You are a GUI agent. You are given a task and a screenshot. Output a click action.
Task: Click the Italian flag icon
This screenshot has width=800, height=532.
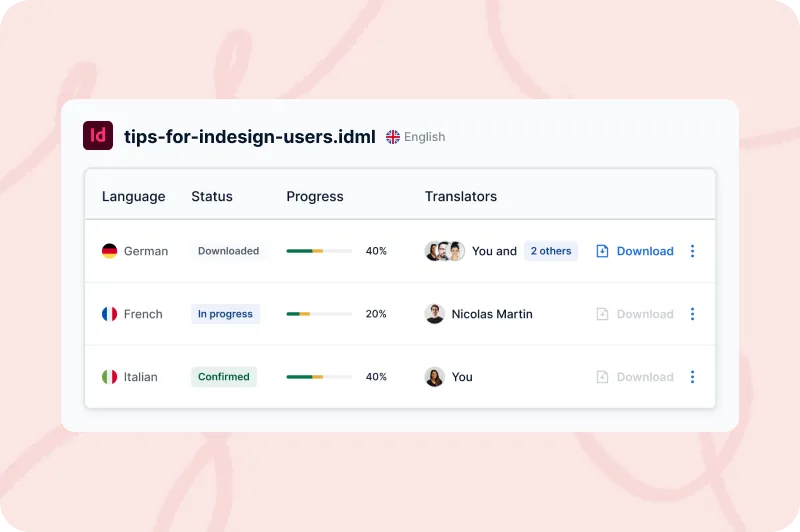pos(109,377)
